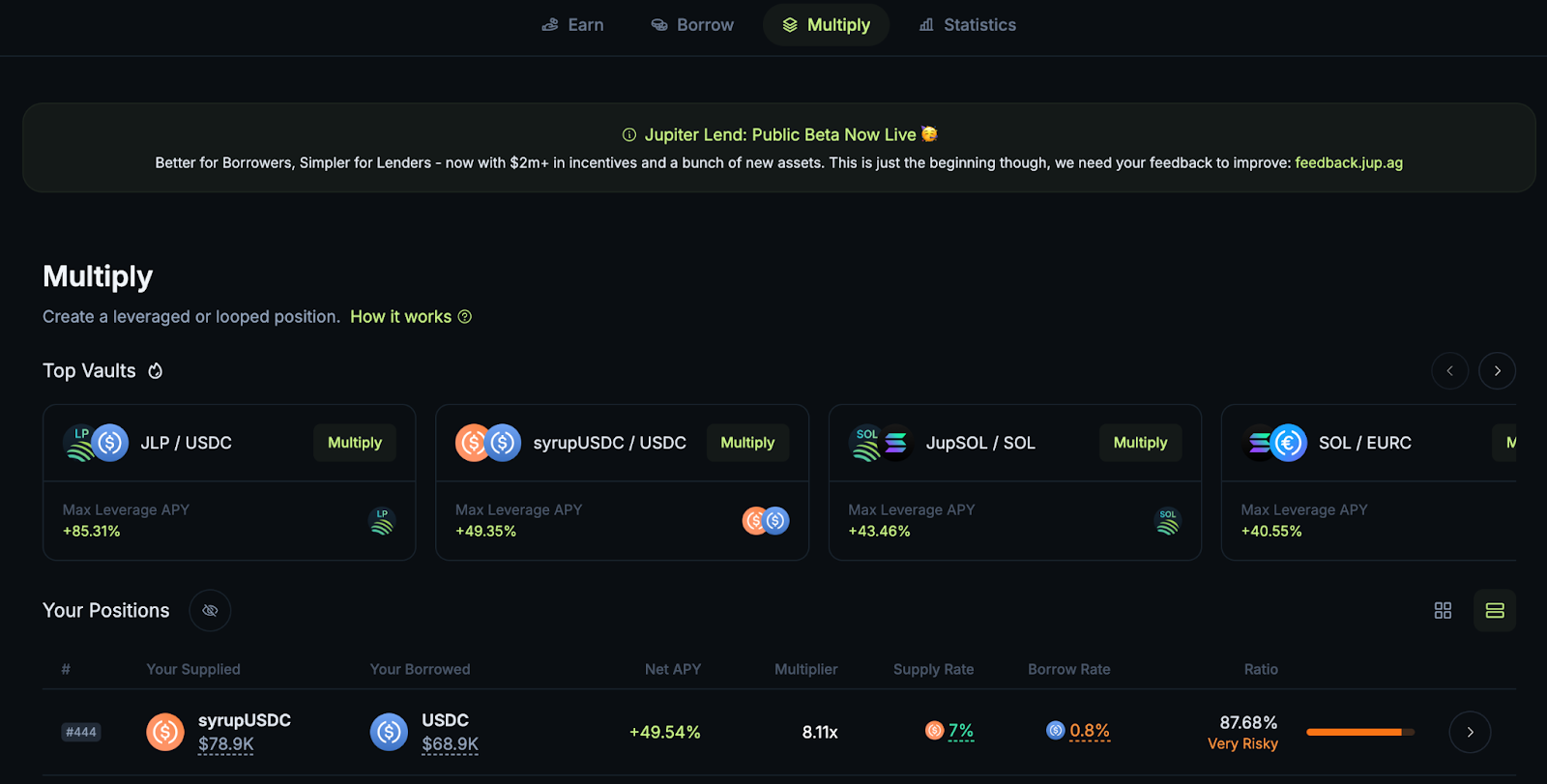Switch to grid view layout
The height and width of the screenshot is (784, 1547).
1443,610
